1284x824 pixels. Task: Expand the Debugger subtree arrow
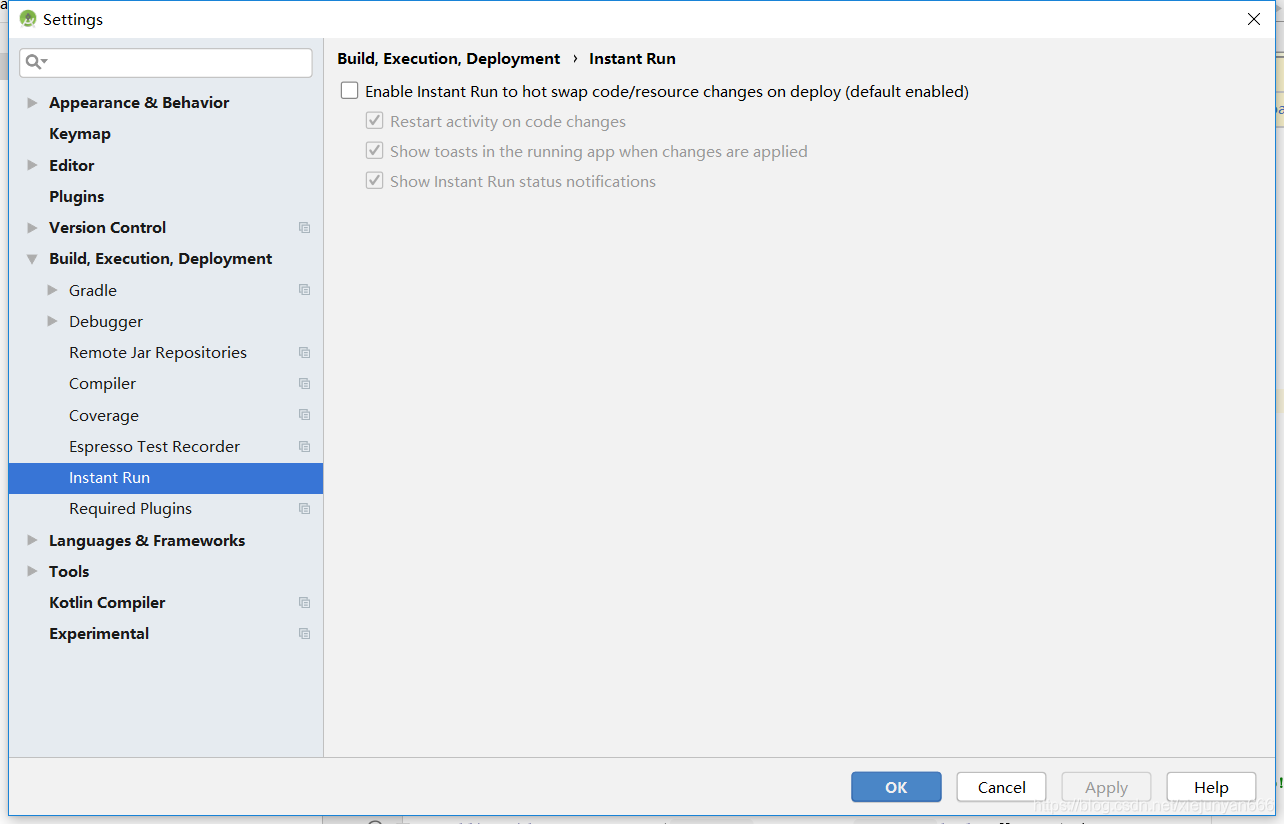point(53,321)
